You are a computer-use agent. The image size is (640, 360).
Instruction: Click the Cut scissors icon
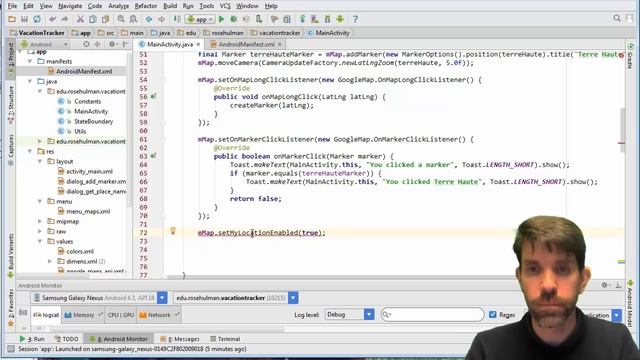[x=80, y=19]
